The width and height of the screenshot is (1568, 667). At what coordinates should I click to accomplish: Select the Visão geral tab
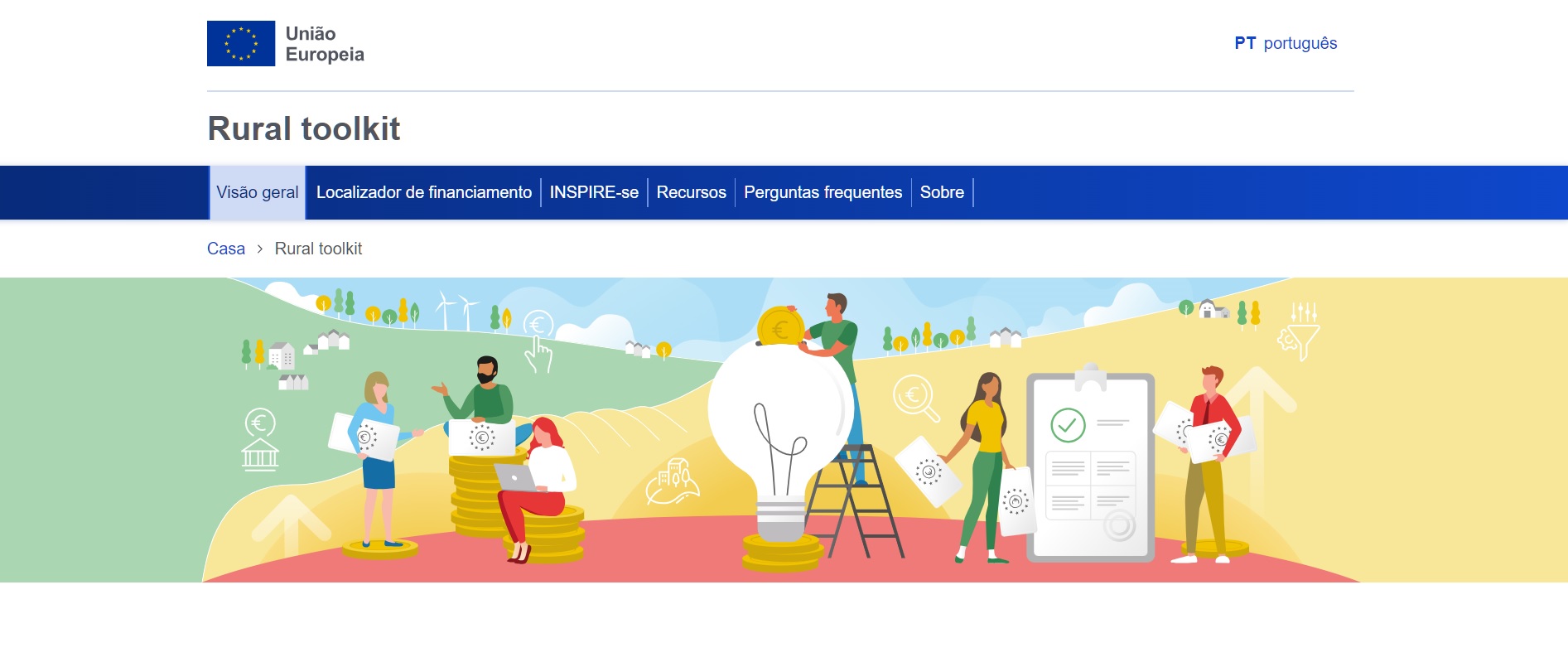click(x=258, y=192)
